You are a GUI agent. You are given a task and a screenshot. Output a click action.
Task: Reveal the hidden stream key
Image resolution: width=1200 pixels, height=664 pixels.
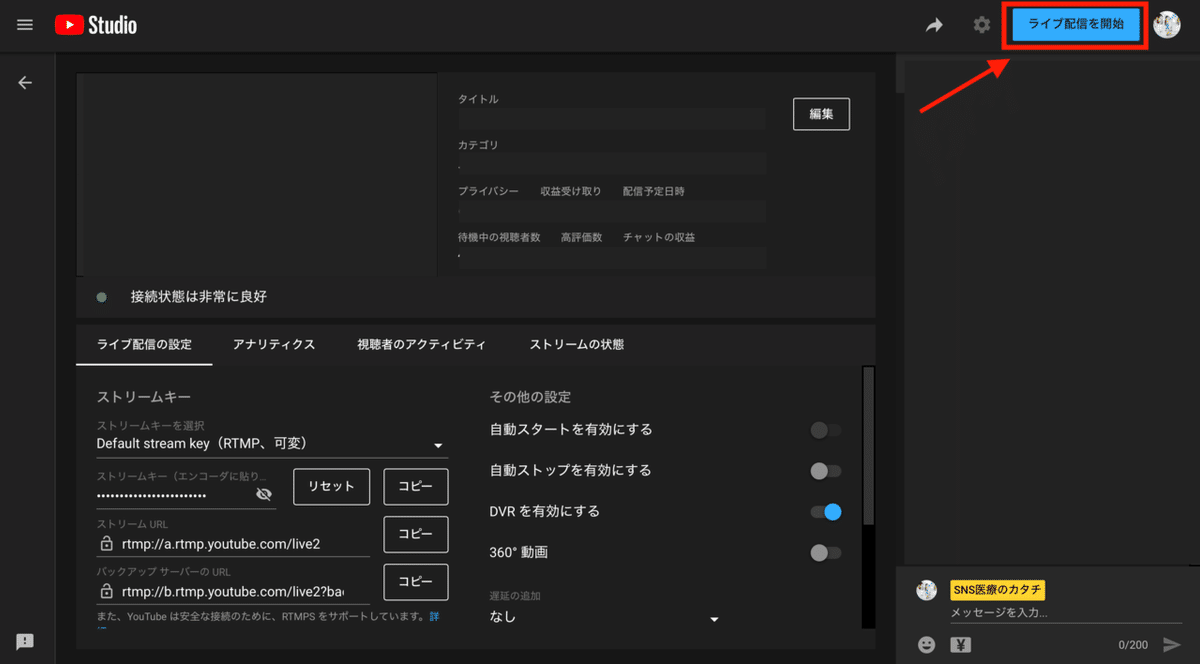click(264, 492)
